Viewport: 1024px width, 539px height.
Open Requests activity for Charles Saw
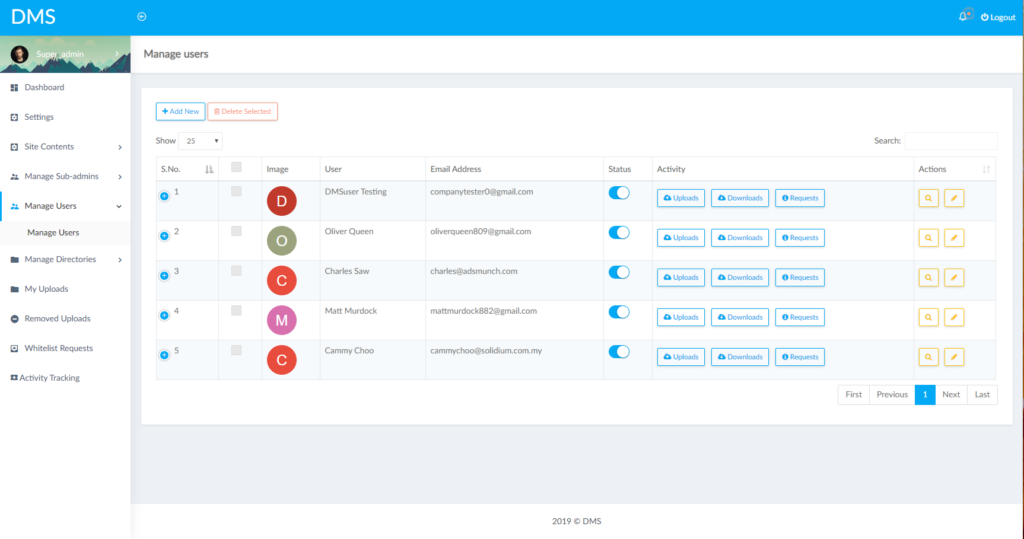coord(799,278)
